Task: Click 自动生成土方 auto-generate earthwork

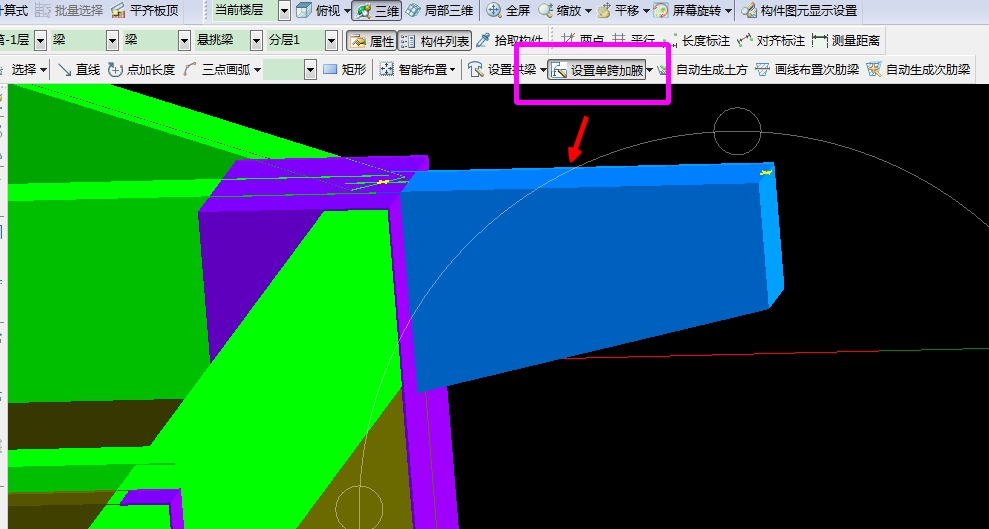Action: tap(702, 69)
